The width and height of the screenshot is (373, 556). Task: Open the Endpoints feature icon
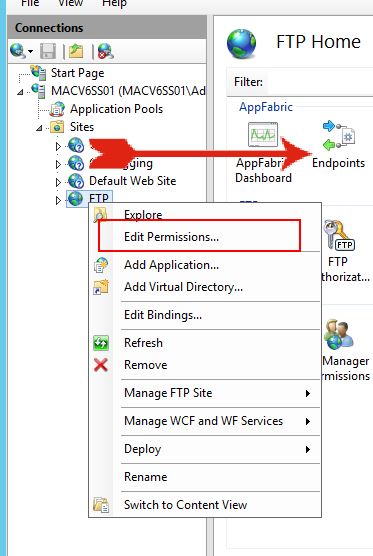click(x=339, y=136)
